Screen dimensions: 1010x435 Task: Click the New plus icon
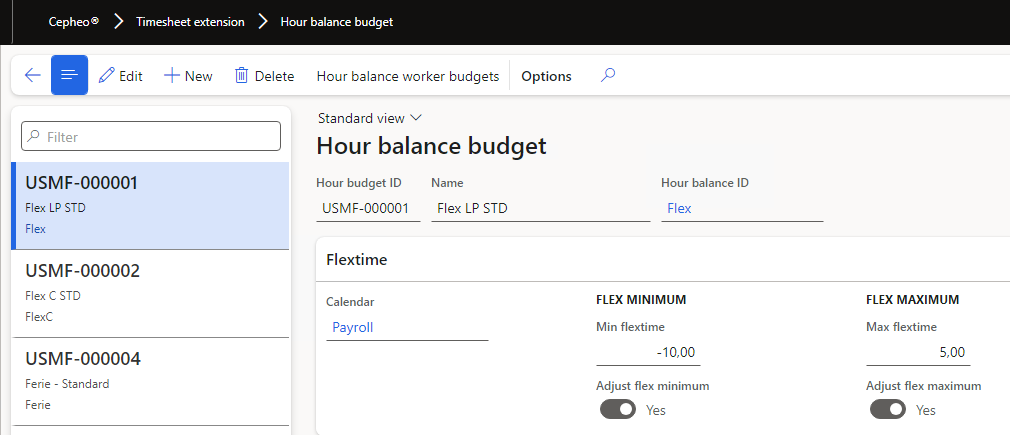point(172,76)
